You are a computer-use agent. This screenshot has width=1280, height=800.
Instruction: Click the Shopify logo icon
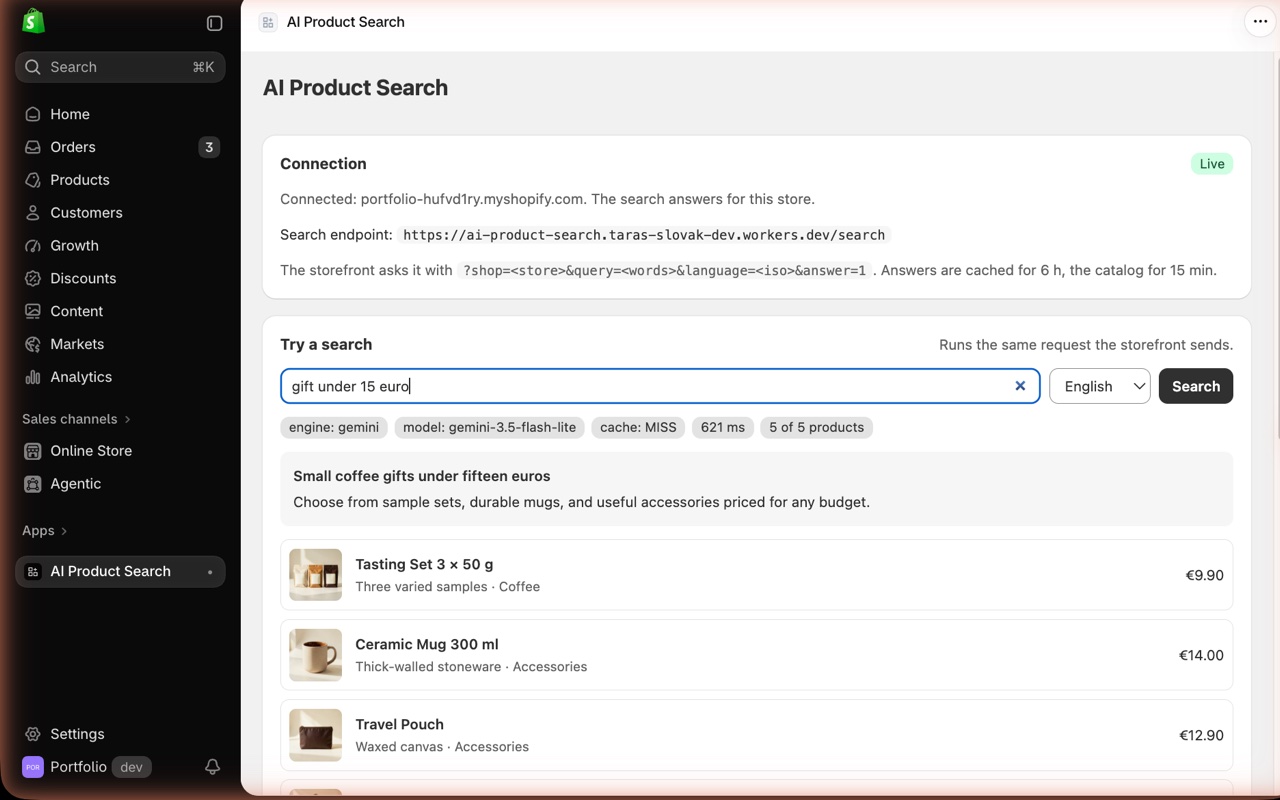click(33, 21)
